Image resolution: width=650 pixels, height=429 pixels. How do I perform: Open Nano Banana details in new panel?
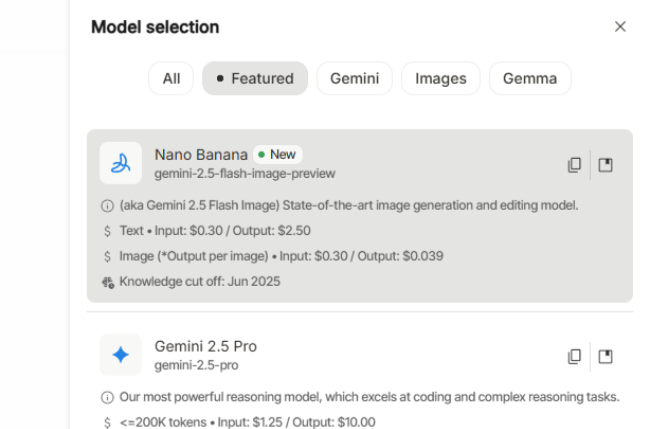(605, 165)
